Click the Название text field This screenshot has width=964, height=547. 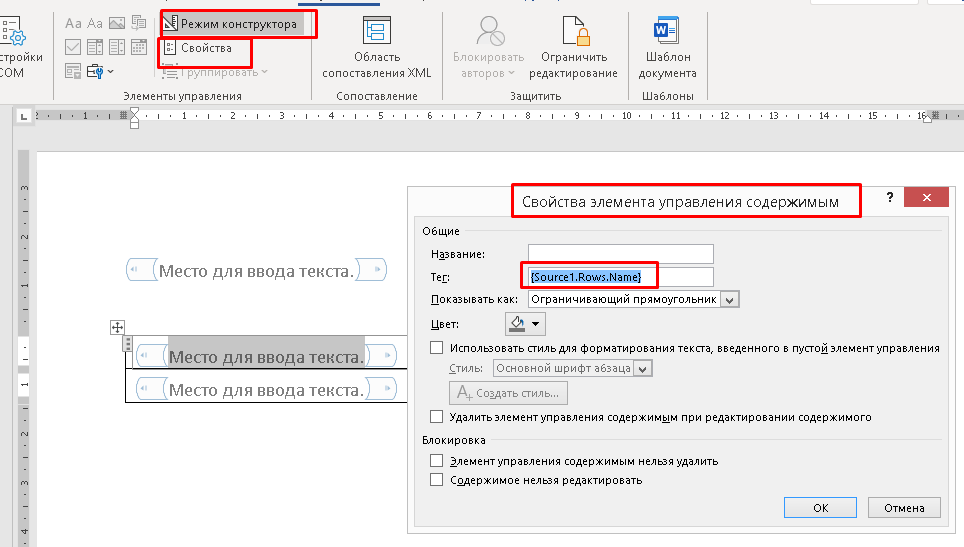coord(620,254)
